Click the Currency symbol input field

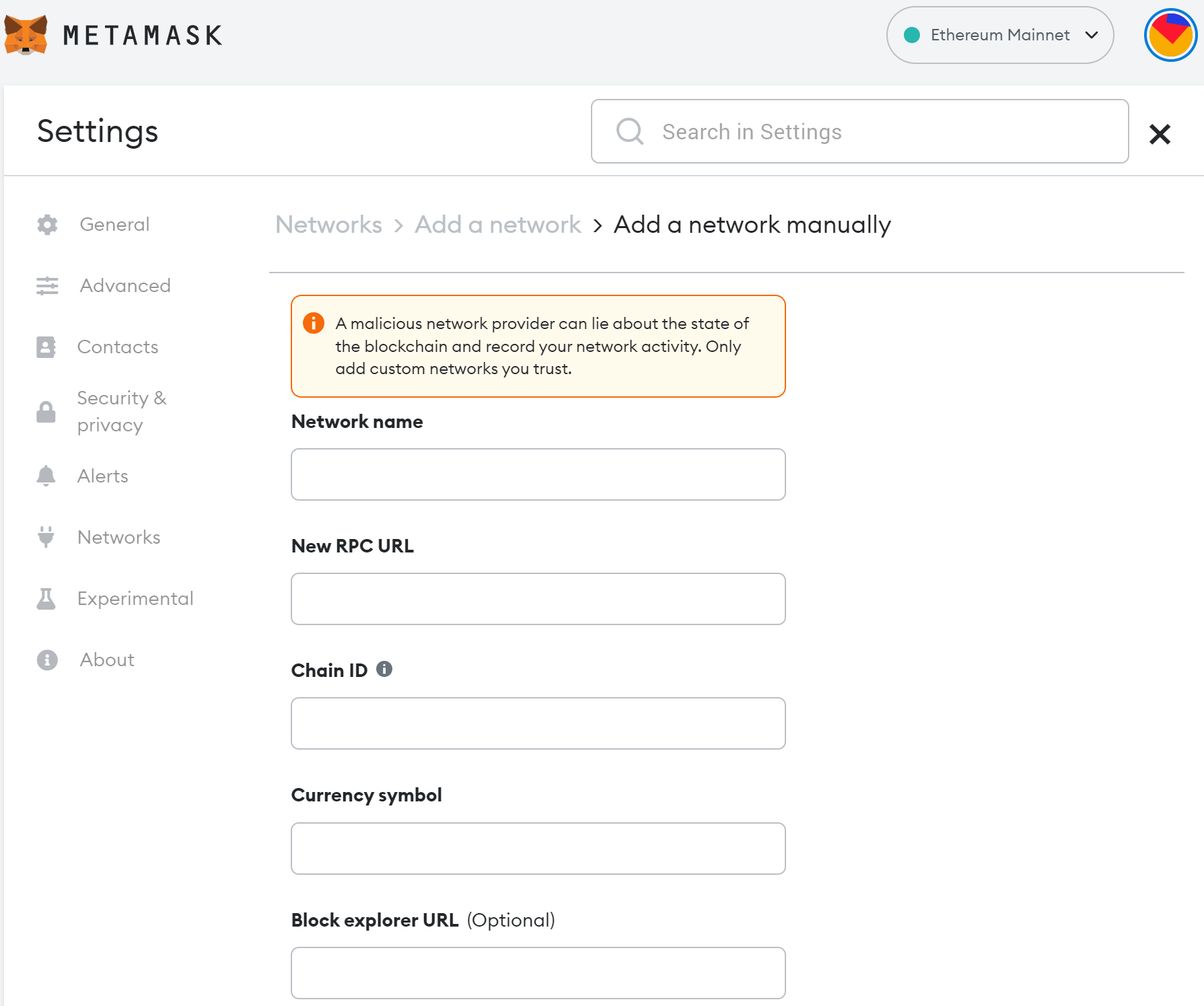click(x=538, y=849)
